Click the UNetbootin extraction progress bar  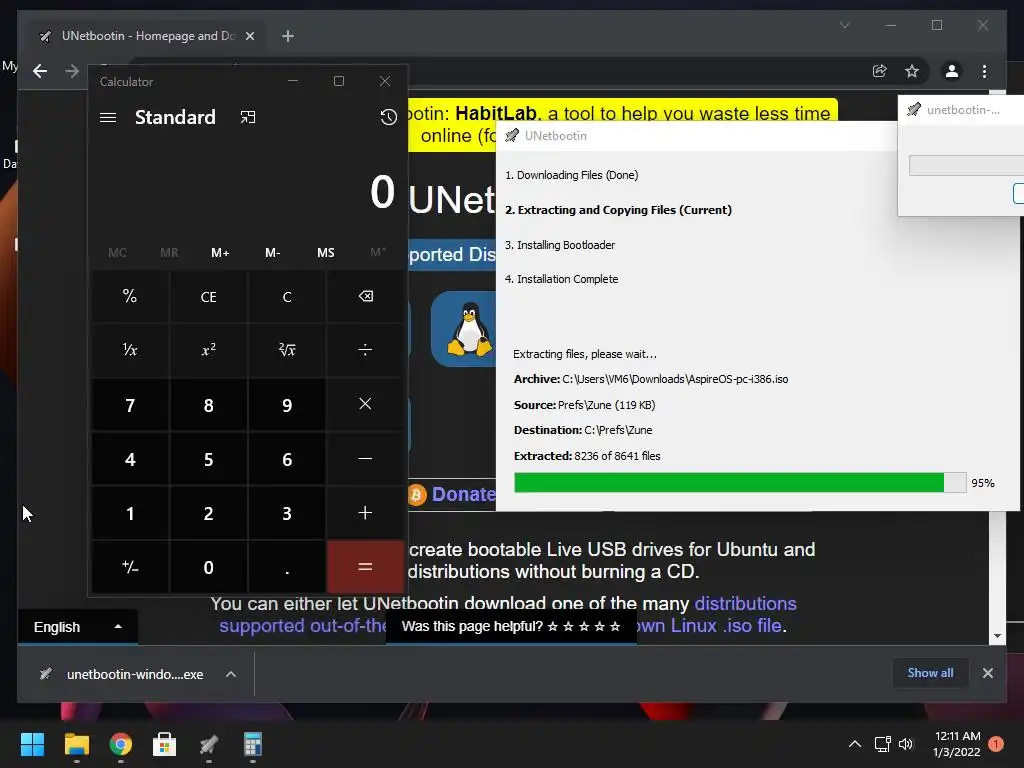740,483
